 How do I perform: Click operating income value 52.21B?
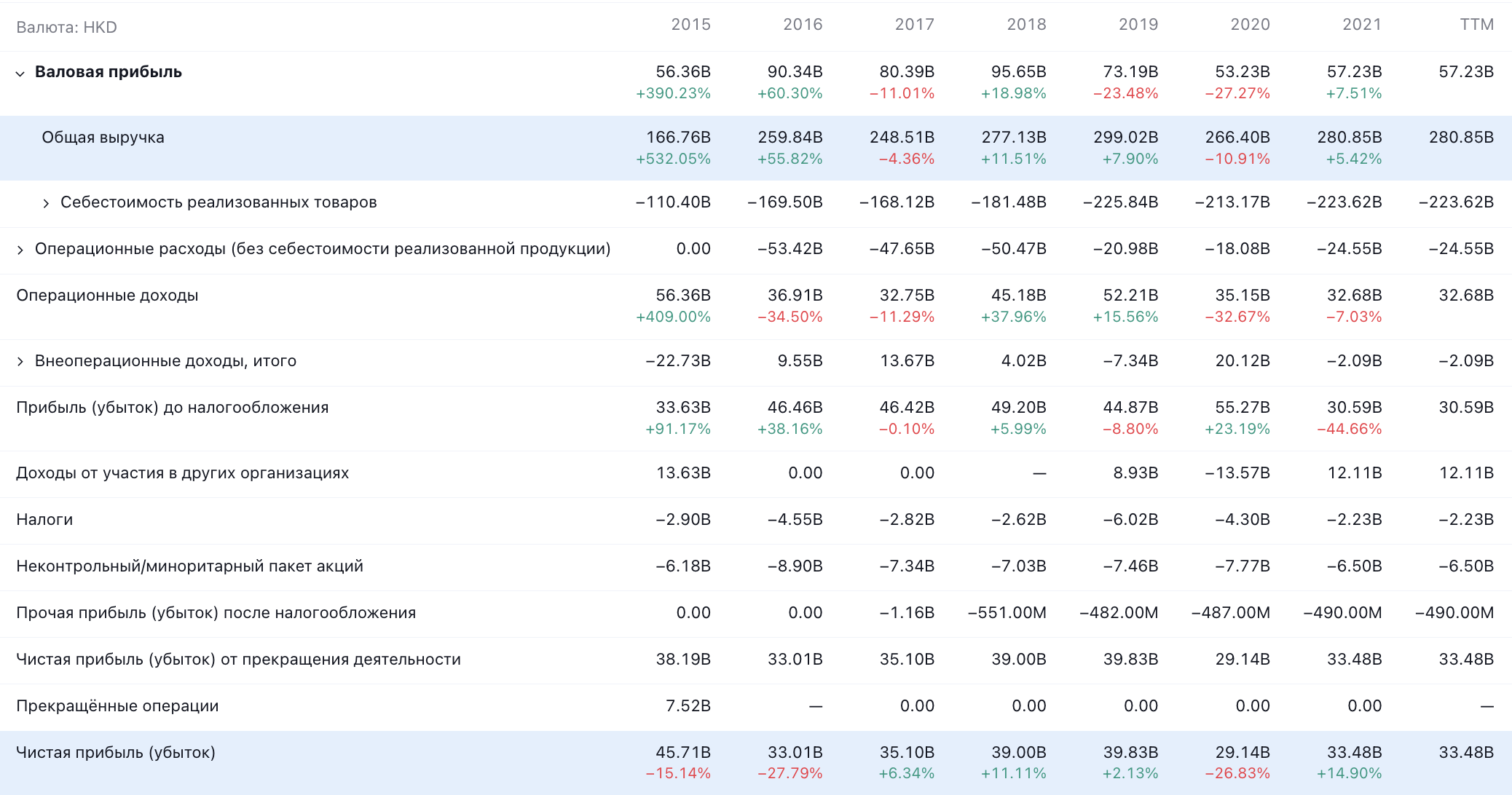1130,296
